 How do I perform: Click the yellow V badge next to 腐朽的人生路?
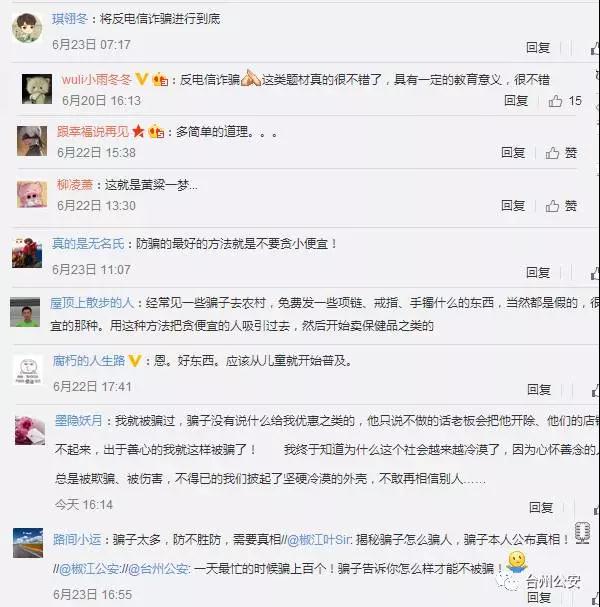(x=135, y=361)
